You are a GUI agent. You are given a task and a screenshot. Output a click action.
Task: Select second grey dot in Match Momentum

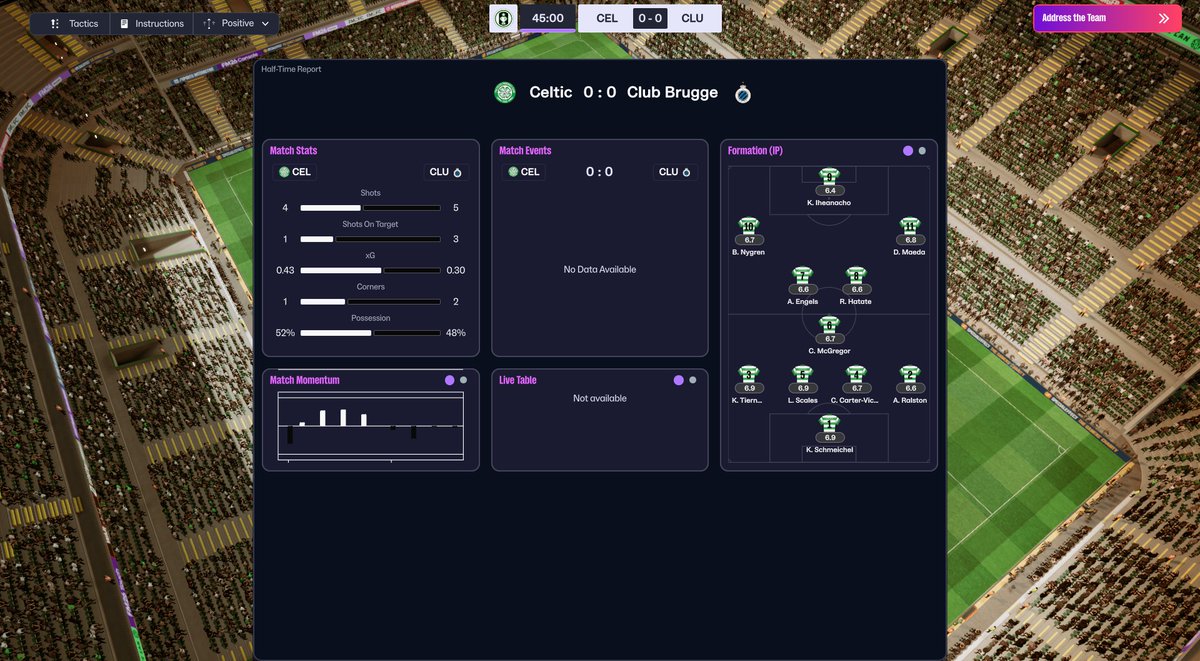point(463,380)
